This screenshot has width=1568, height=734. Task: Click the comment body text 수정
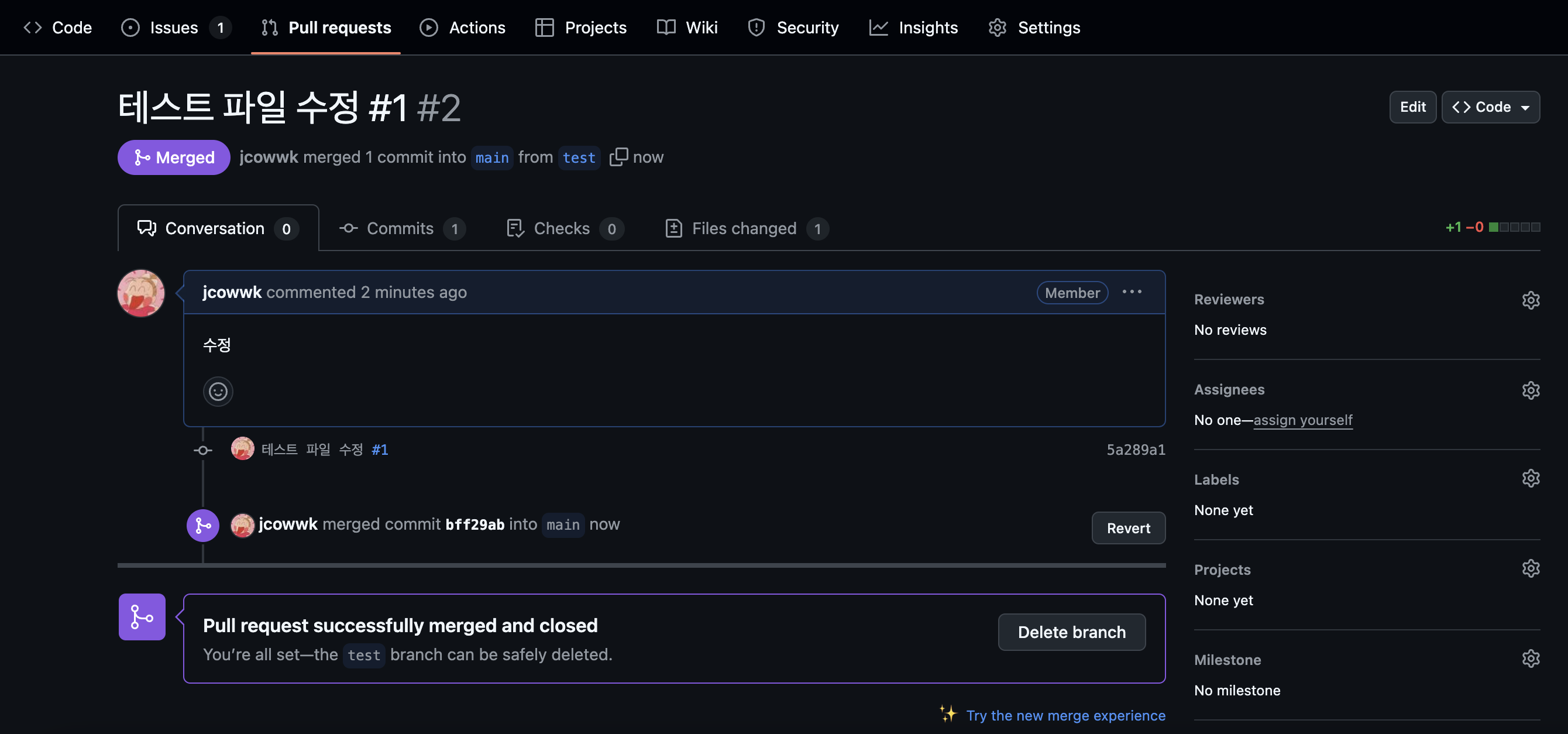pyautogui.click(x=216, y=345)
